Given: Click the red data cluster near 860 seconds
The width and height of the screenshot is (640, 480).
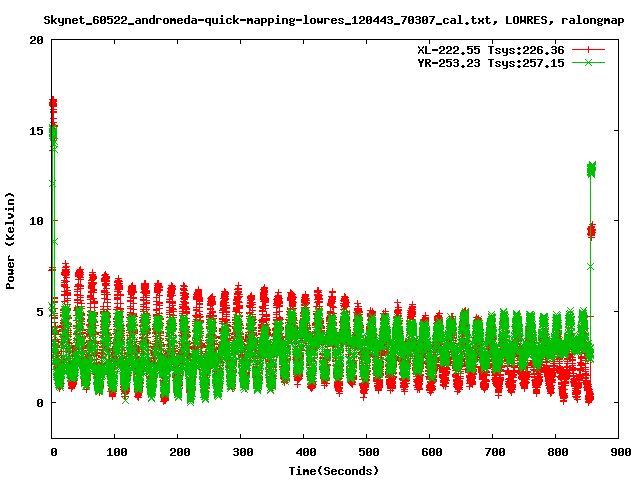Looking at the screenshot, I should pos(591,231).
